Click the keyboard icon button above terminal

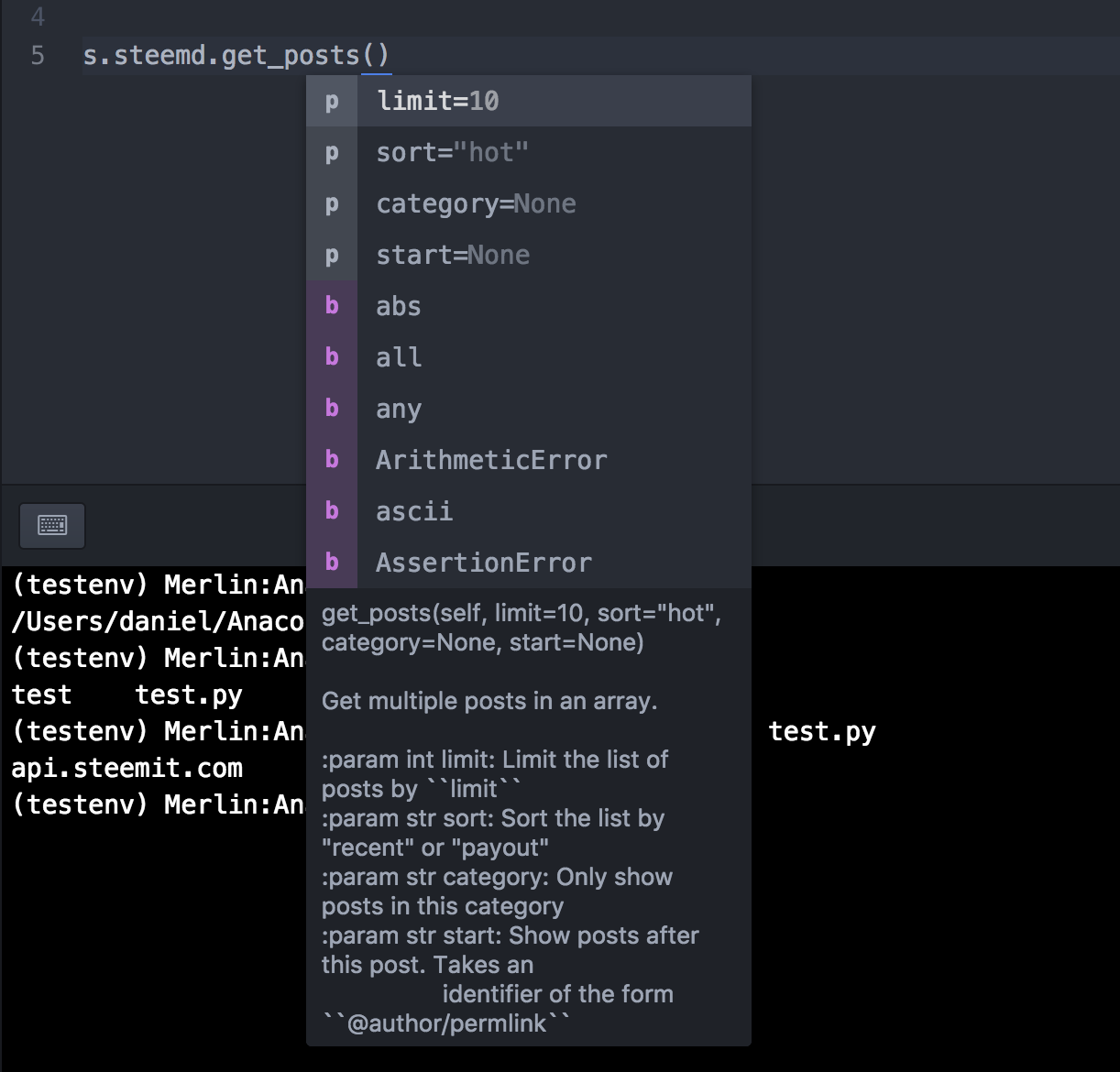pos(52,525)
